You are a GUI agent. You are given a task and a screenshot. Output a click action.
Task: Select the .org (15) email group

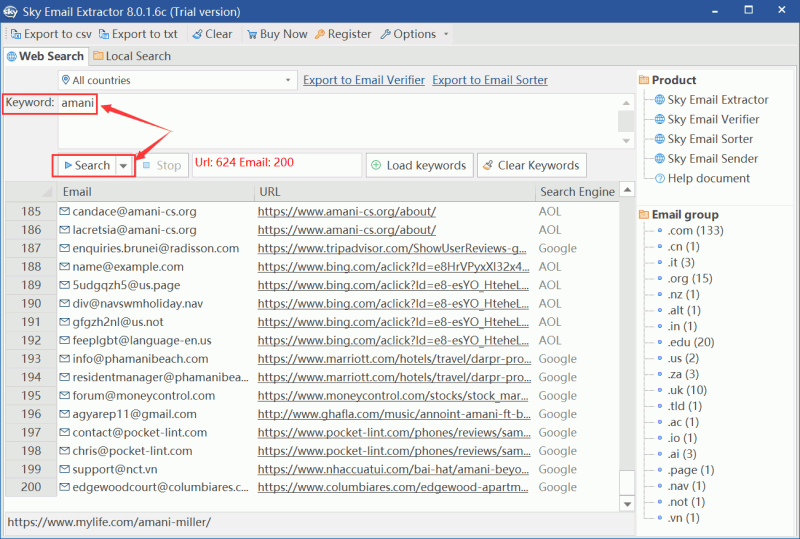(x=690, y=278)
